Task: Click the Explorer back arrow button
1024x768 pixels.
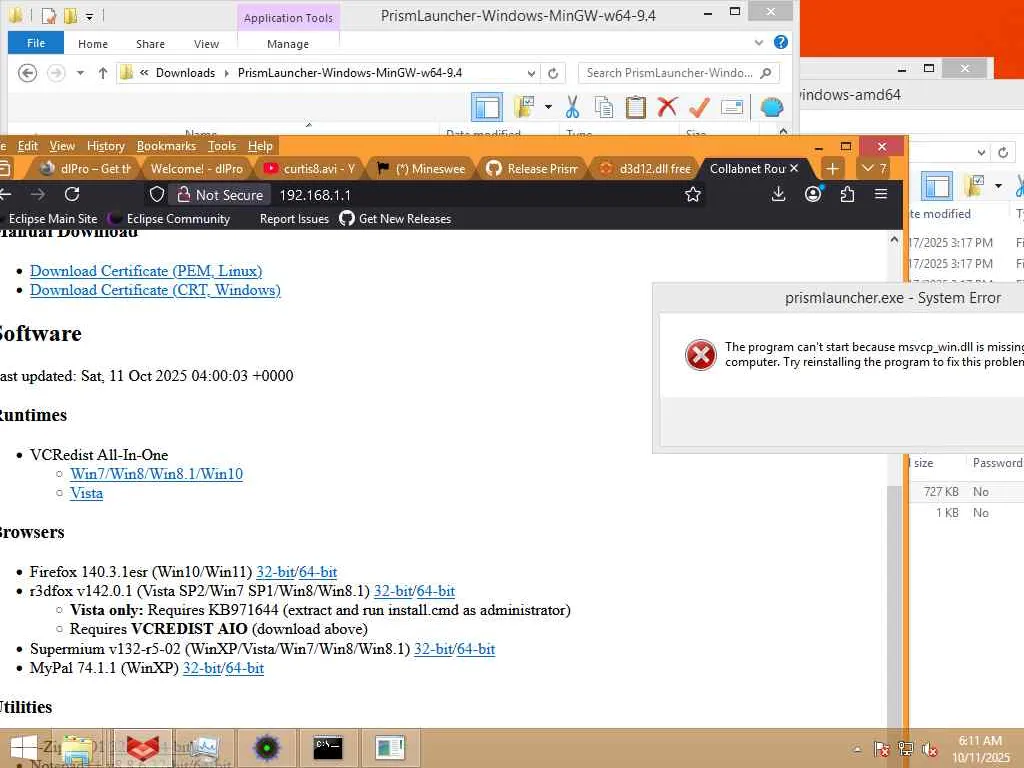Action: tap(27, 72)
